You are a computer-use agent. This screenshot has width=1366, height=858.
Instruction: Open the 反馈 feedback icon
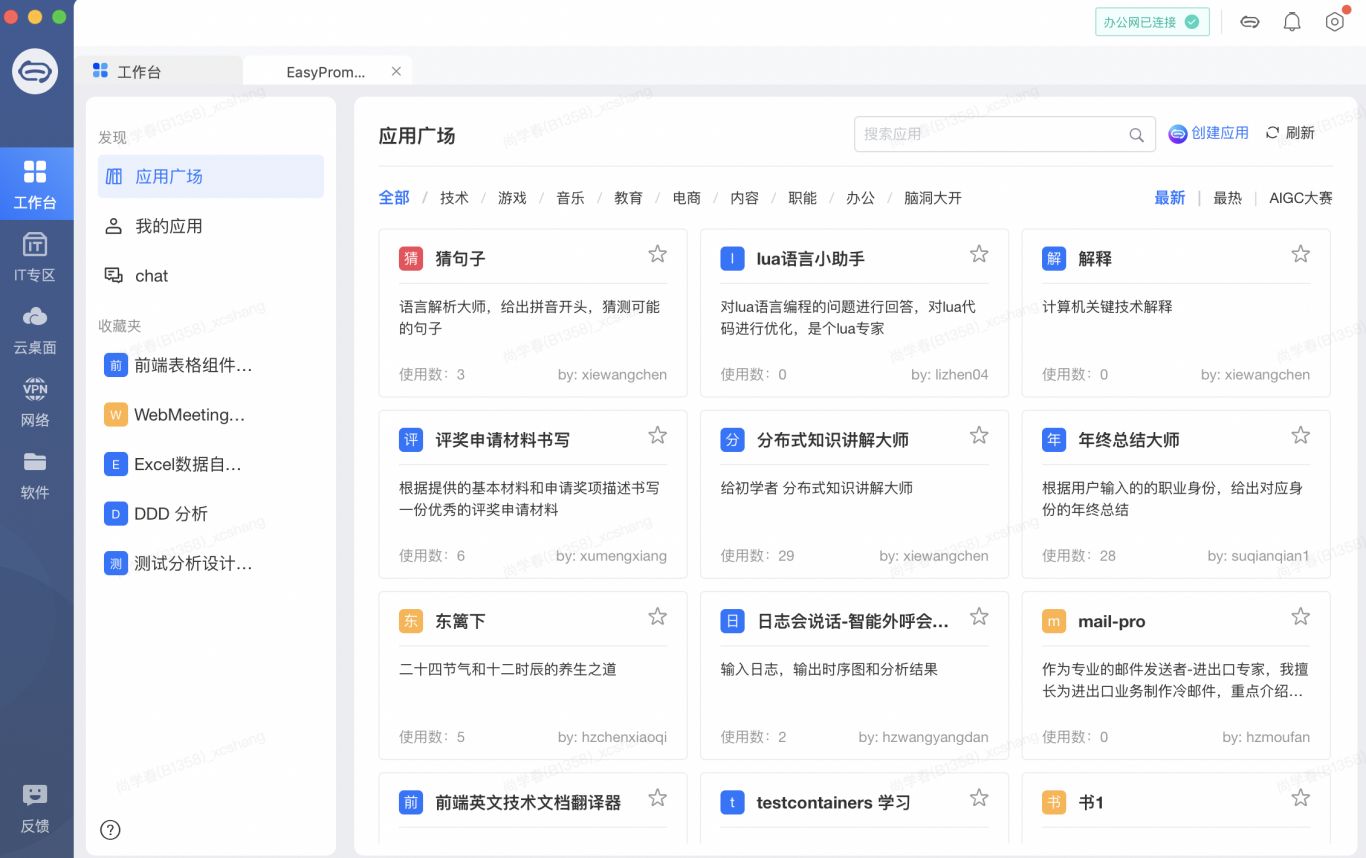[x=35, y=807]
